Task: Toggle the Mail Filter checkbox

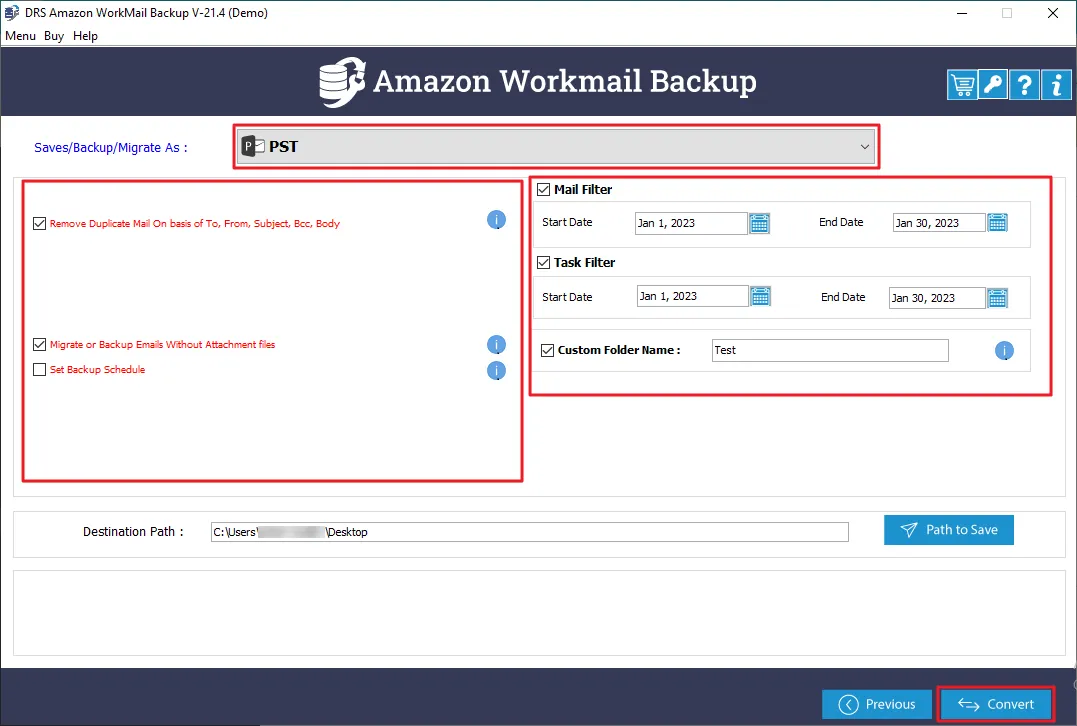Action: tap(543, 190)
